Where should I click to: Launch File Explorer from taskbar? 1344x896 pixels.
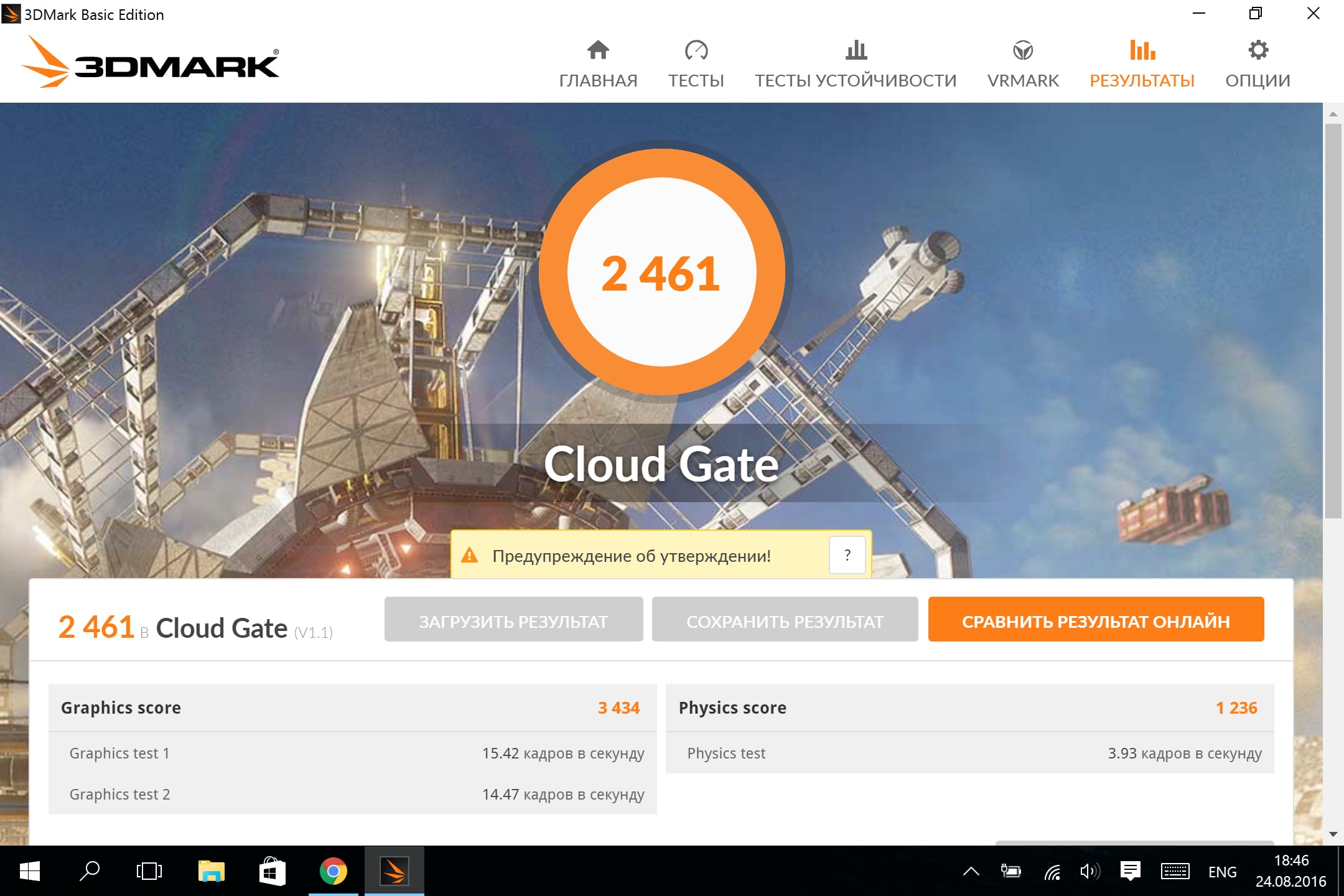coord(212,871)
